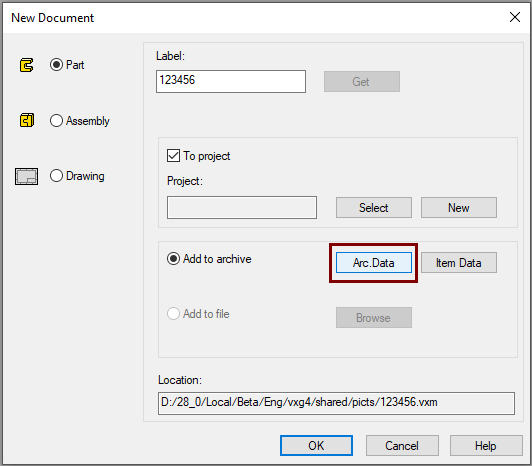The height and width of the screenshot is (466, 532).
Task: Click the yellow Assembly document icon
Action: click(26, 120)
